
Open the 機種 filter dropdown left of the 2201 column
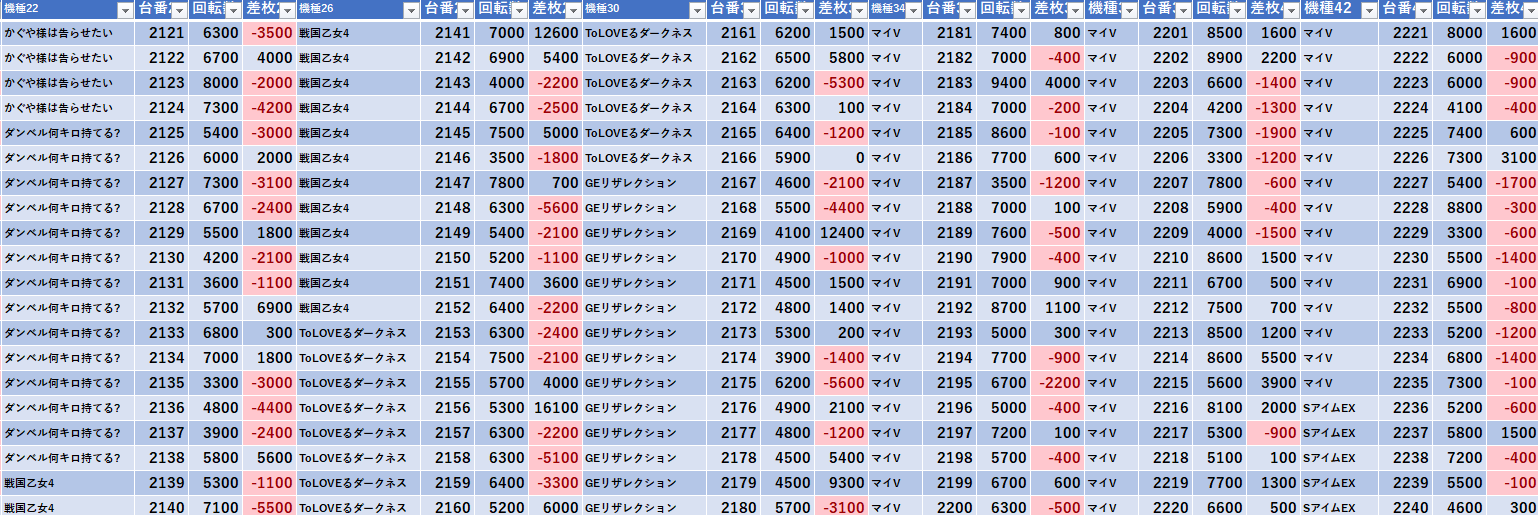pos(1128,10)
